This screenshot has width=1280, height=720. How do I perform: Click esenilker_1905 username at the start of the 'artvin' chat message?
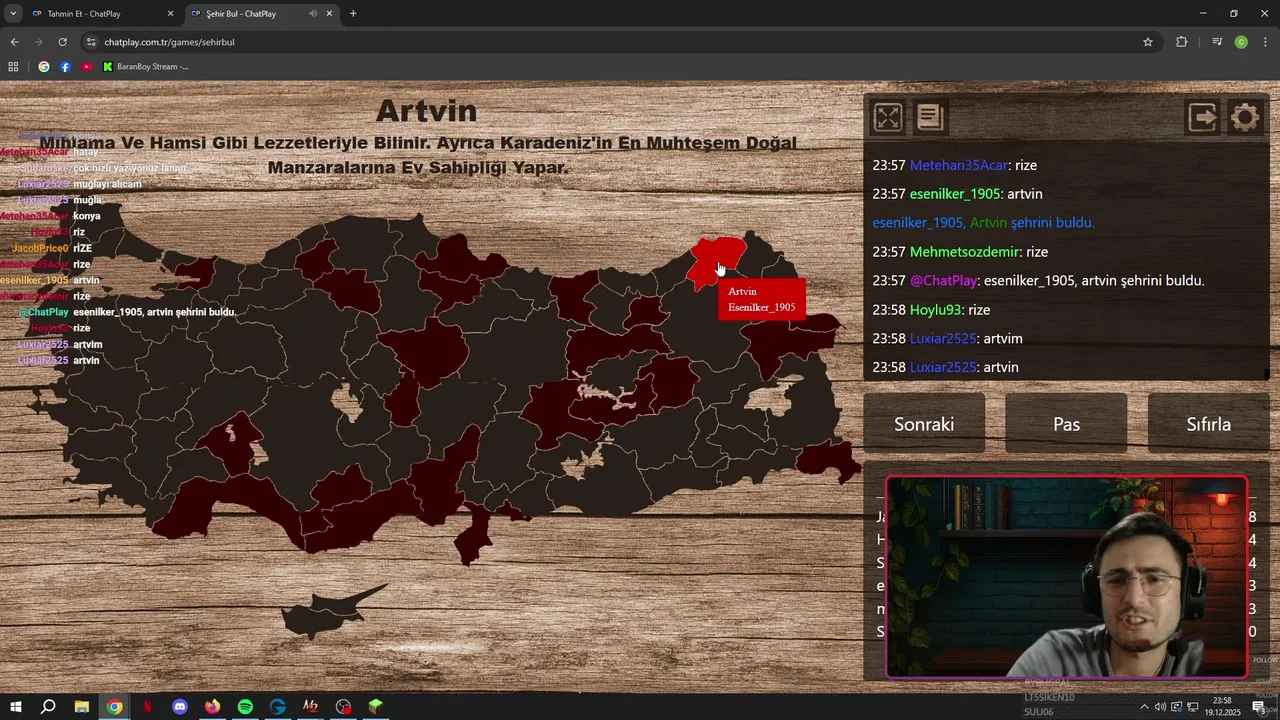pos(955,194)
